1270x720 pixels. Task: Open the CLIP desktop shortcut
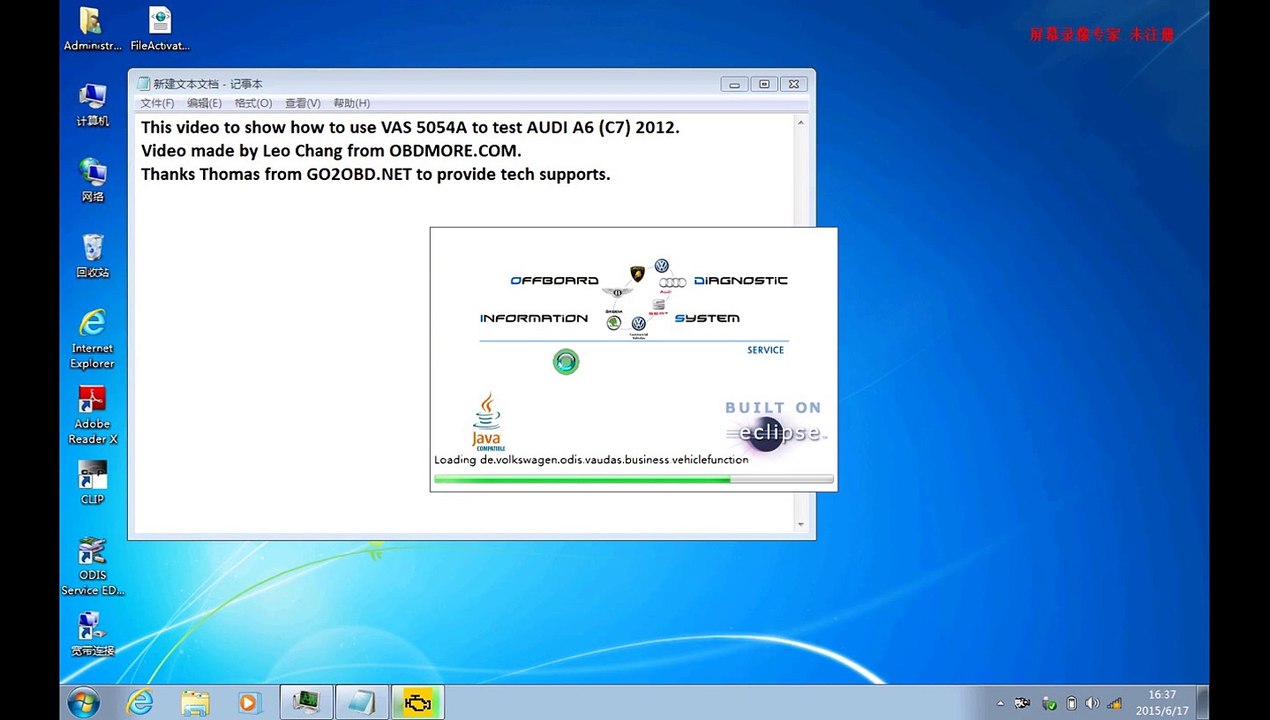pos(92,482)
